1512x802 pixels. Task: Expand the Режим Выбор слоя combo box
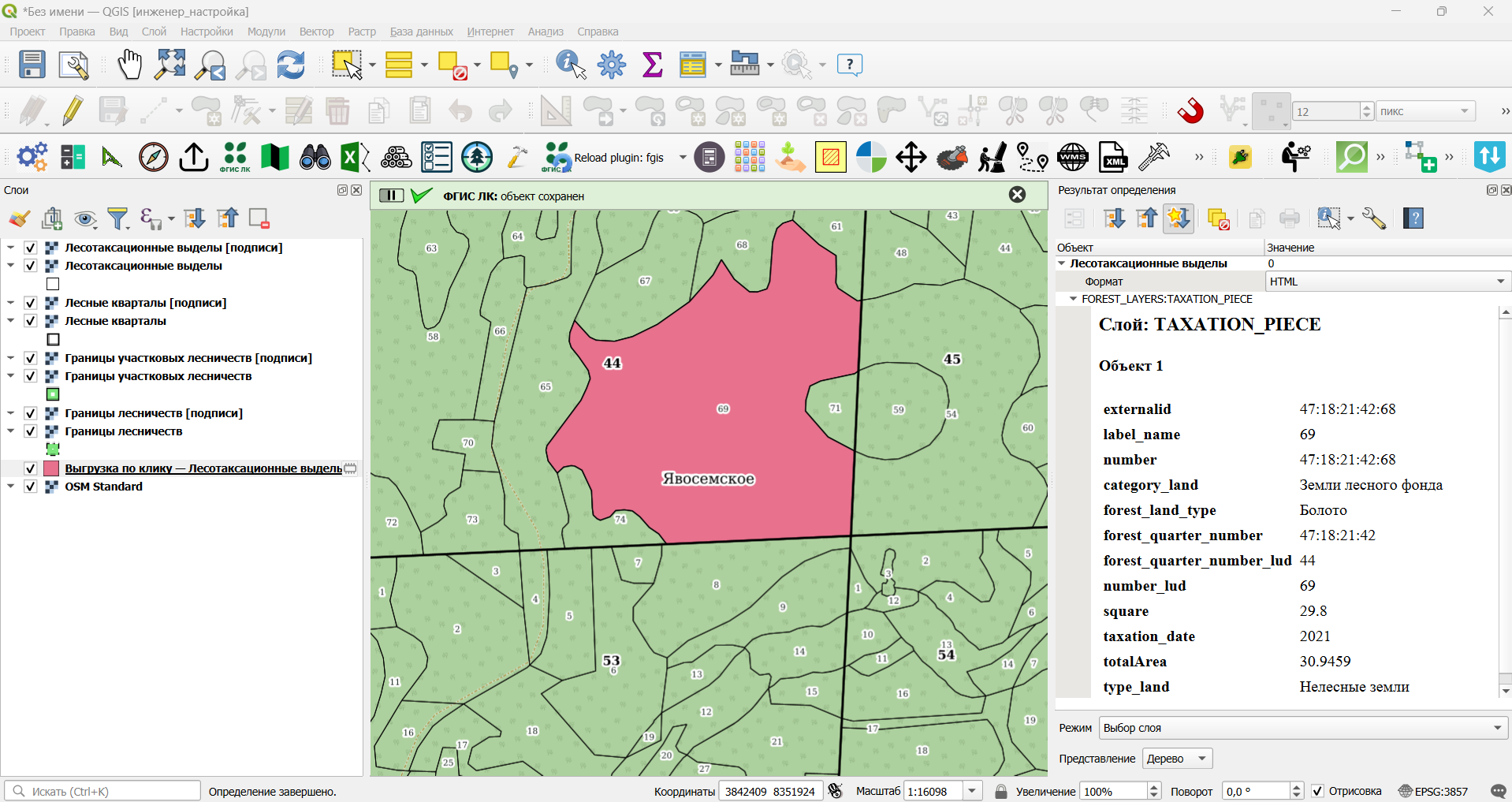tap(1303, 728)
